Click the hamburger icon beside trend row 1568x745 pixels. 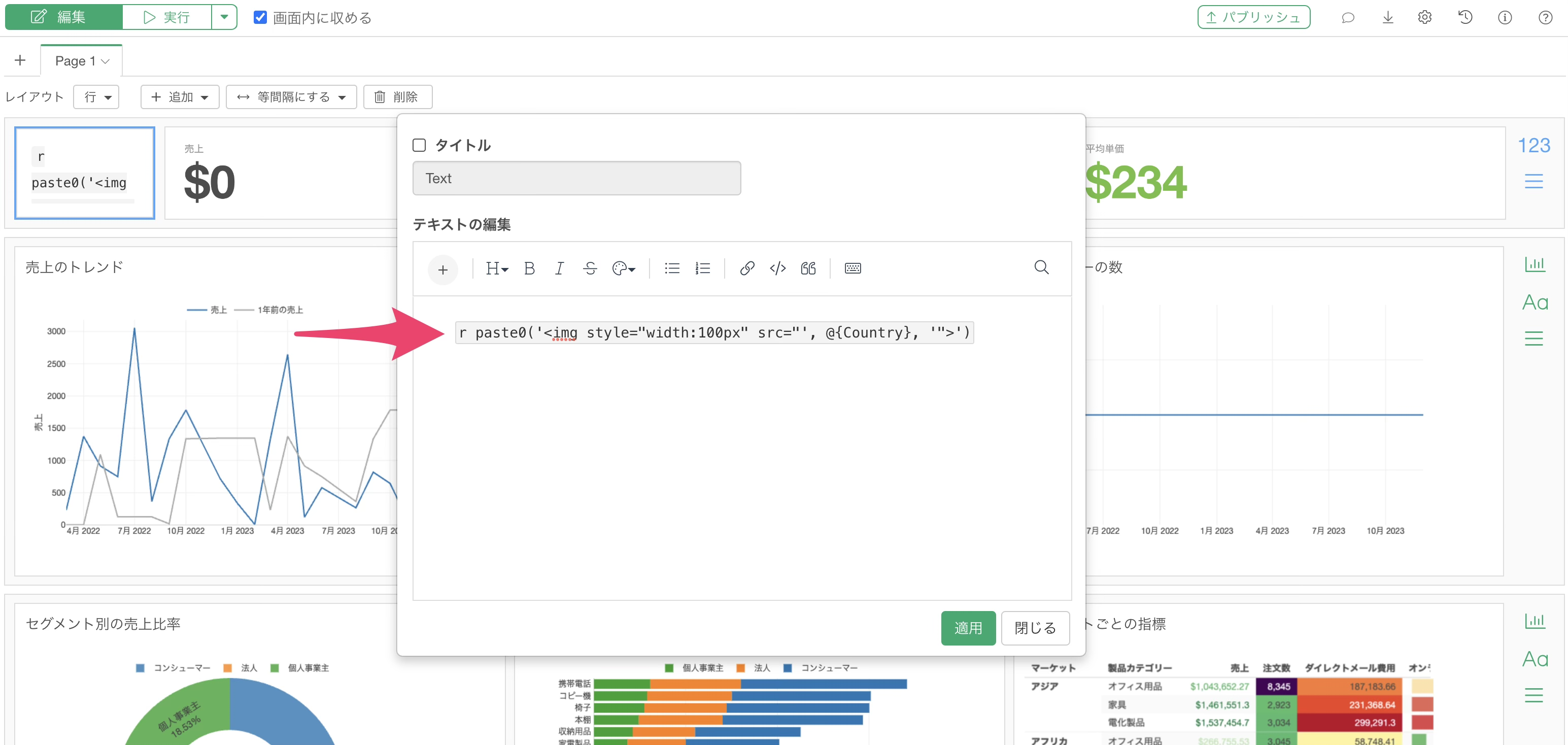1533,338
